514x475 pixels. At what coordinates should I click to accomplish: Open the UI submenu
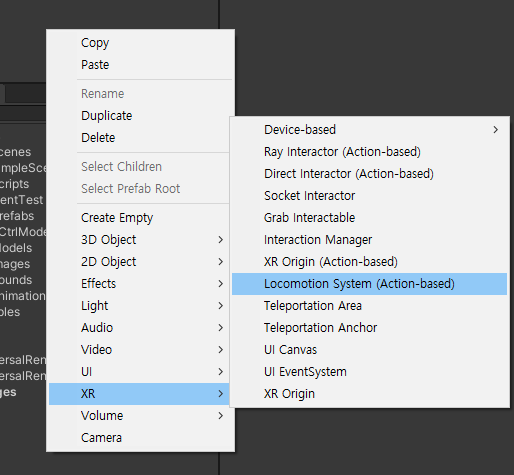140,372
